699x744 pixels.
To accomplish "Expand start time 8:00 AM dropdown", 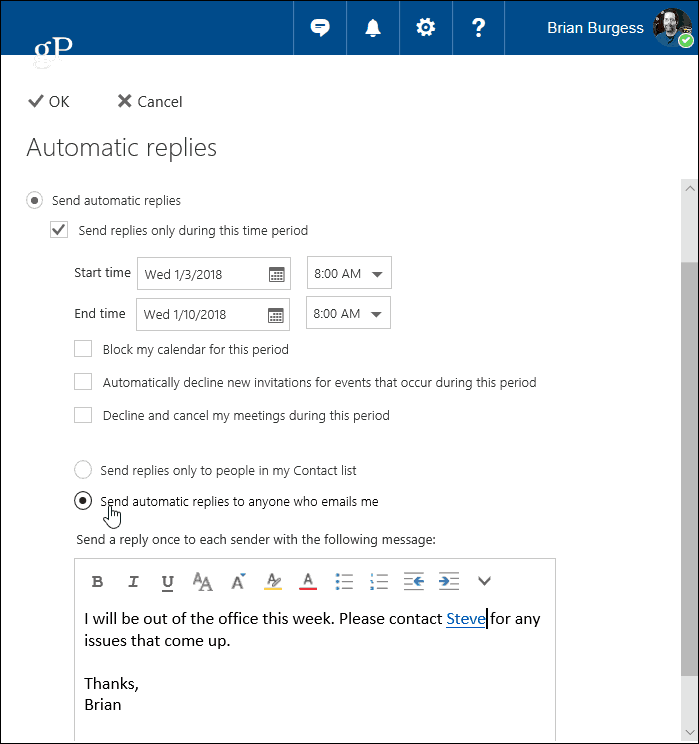I will pos(349,273).
